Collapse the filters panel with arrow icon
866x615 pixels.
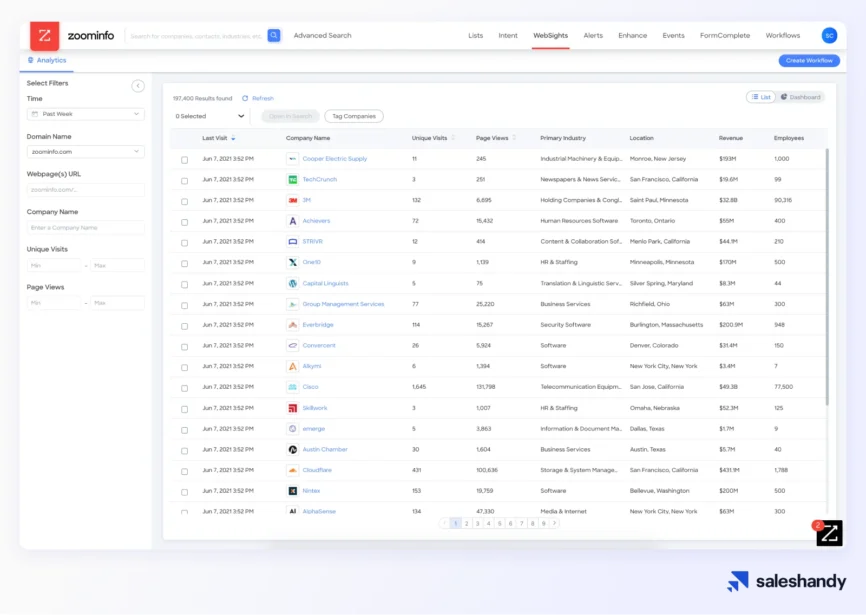click(x=138, y=86)
